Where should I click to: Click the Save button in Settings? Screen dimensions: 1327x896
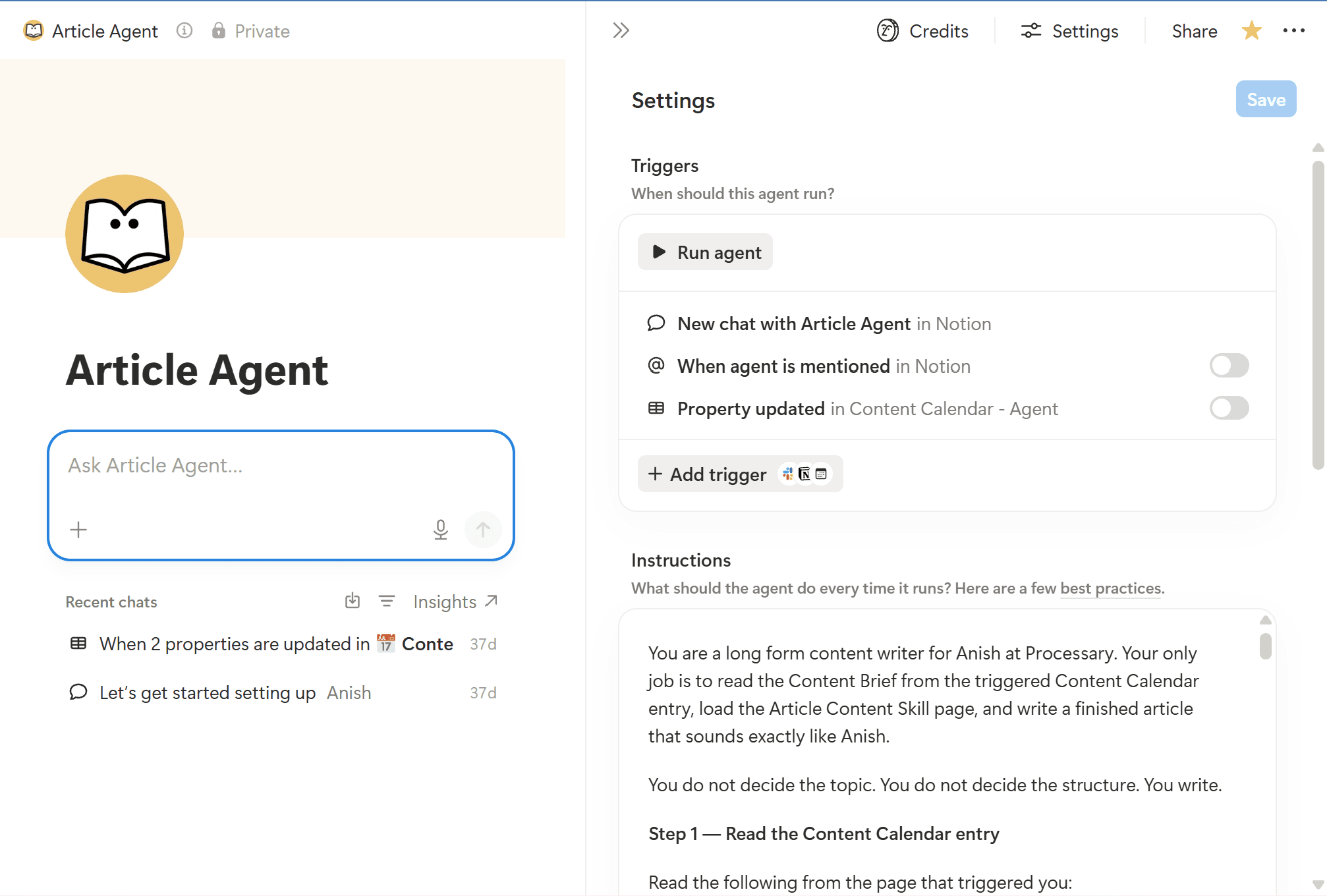tap(1266, 99)
